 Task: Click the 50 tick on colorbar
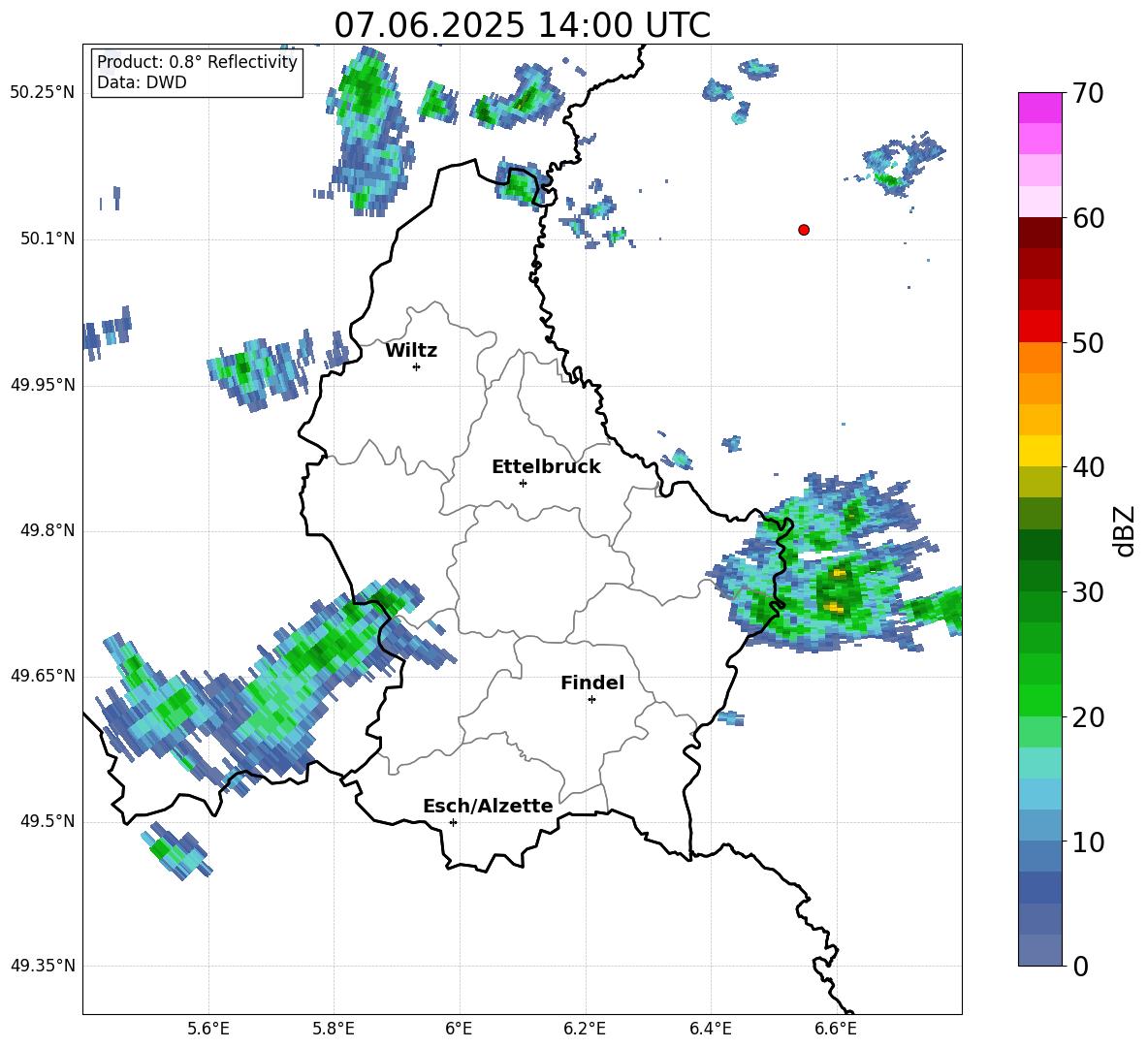1088,342
